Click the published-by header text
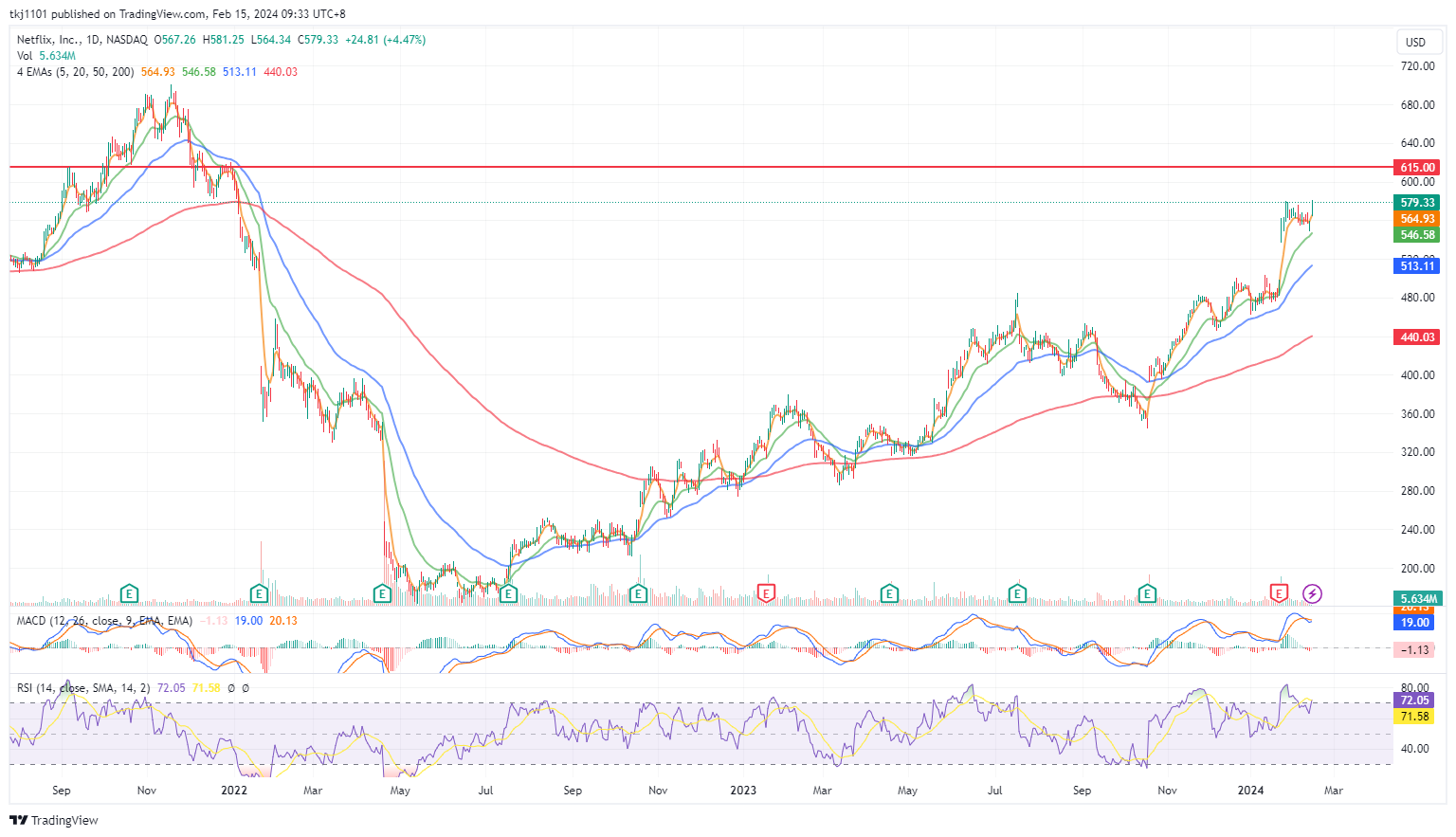The width and height of the screenshot is (1456, 837). coord(177,14)
